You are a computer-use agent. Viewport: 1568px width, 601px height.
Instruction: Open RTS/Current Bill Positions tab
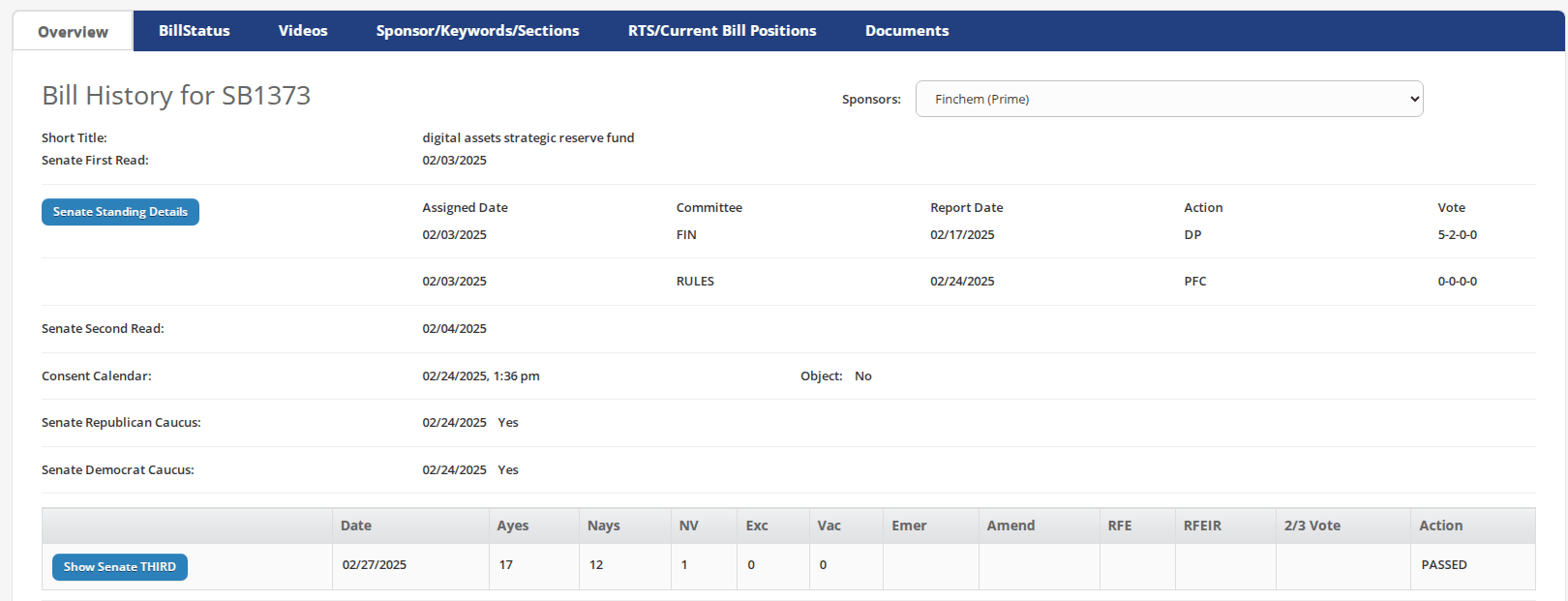721,31
